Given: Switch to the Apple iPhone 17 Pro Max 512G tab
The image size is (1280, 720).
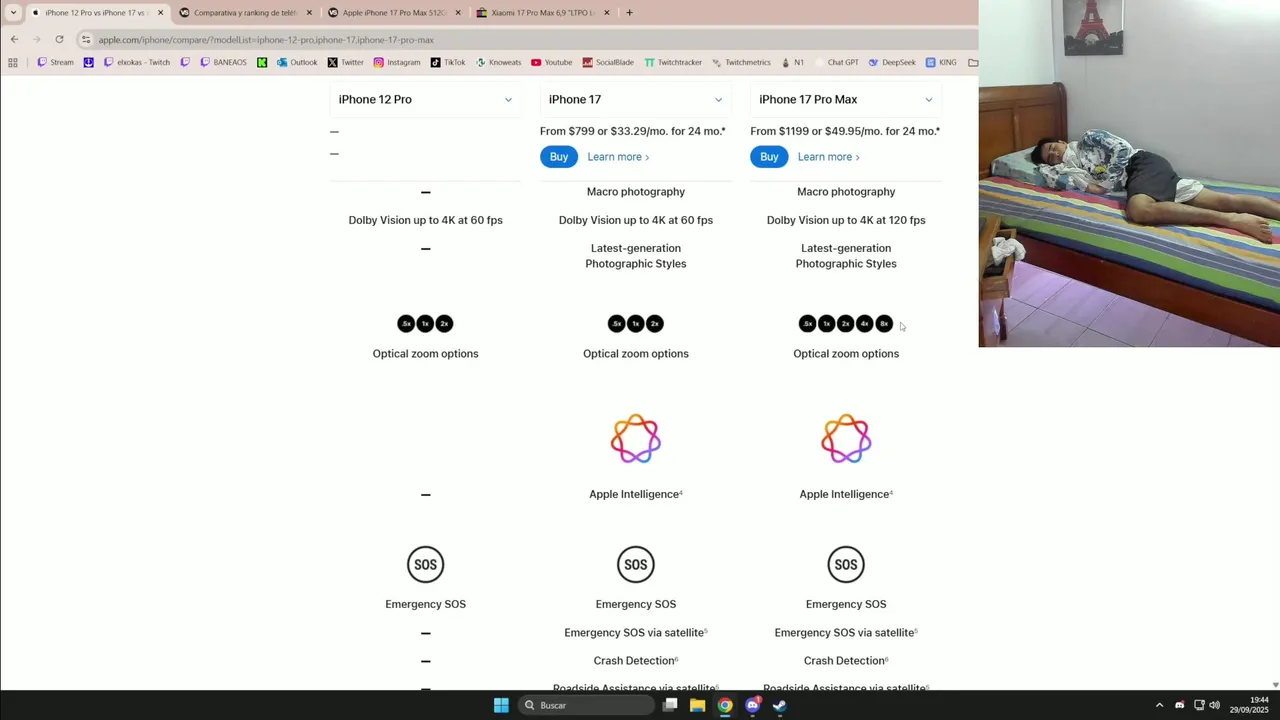Looking at the screenshot, I should (x=394, y=13).
